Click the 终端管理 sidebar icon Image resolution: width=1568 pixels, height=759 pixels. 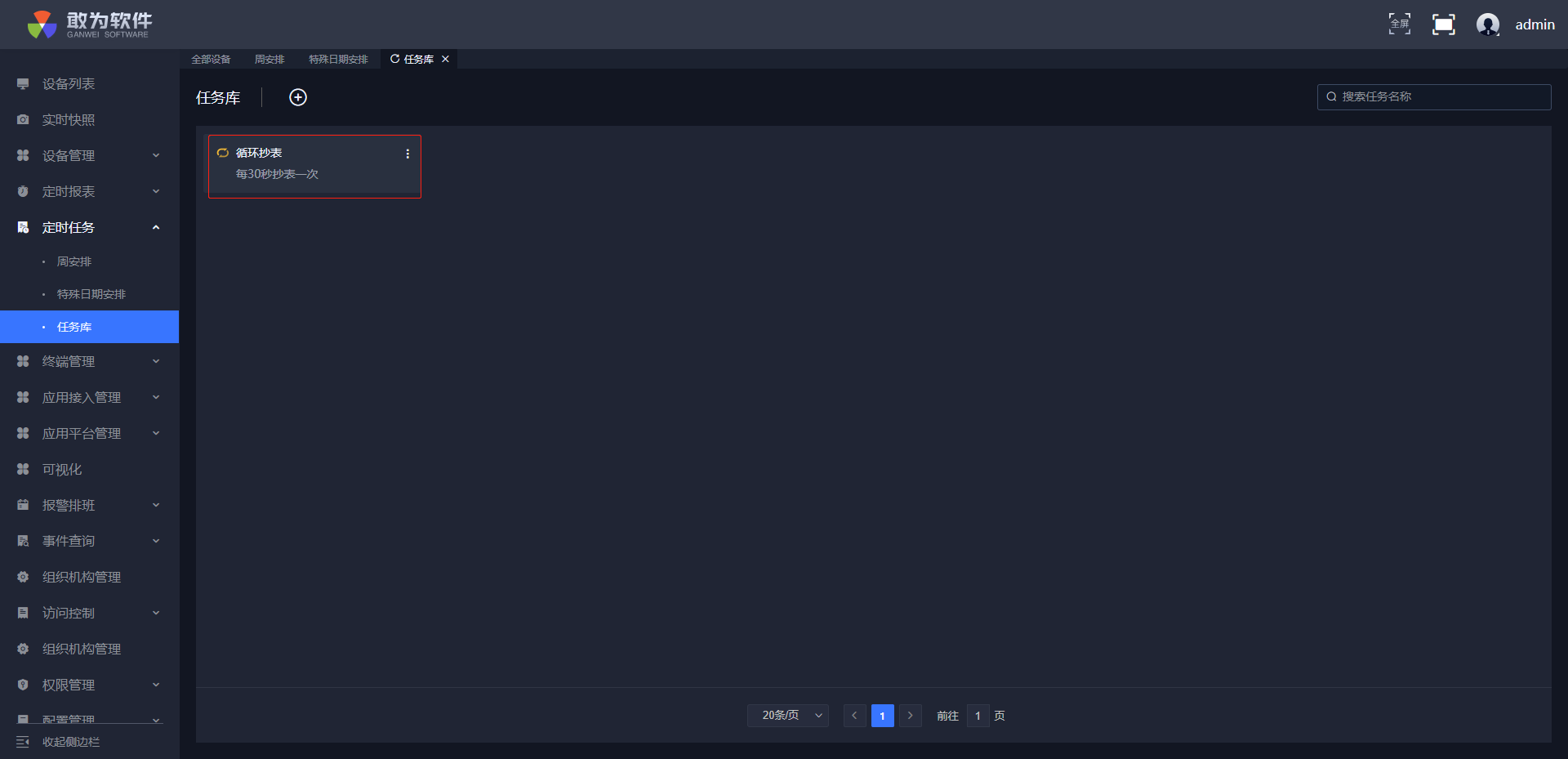coord(23,362)
